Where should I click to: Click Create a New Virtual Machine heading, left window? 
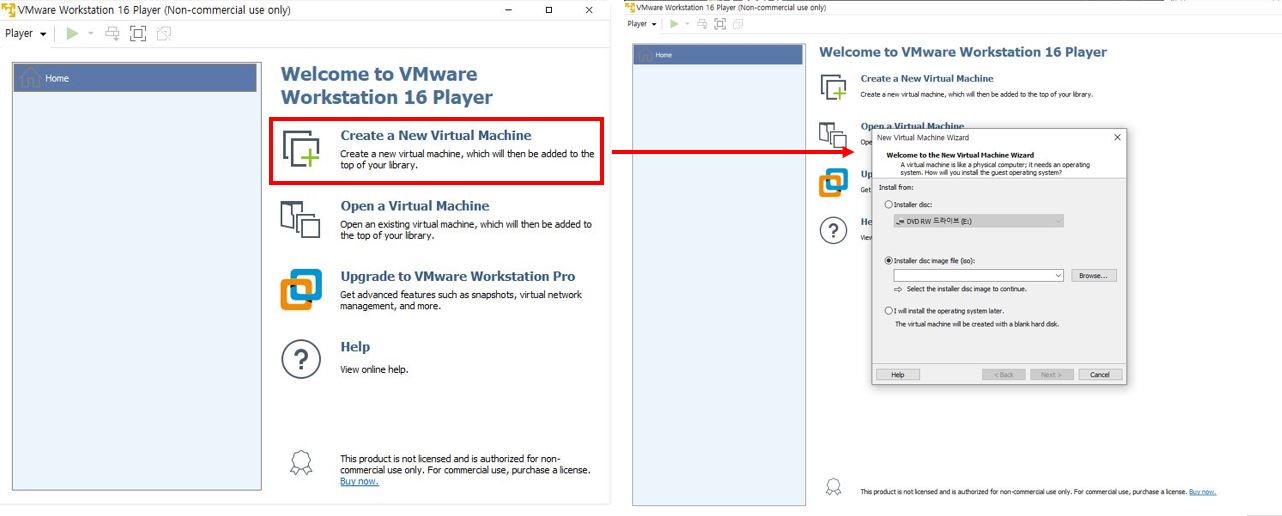tap(436, 135)
